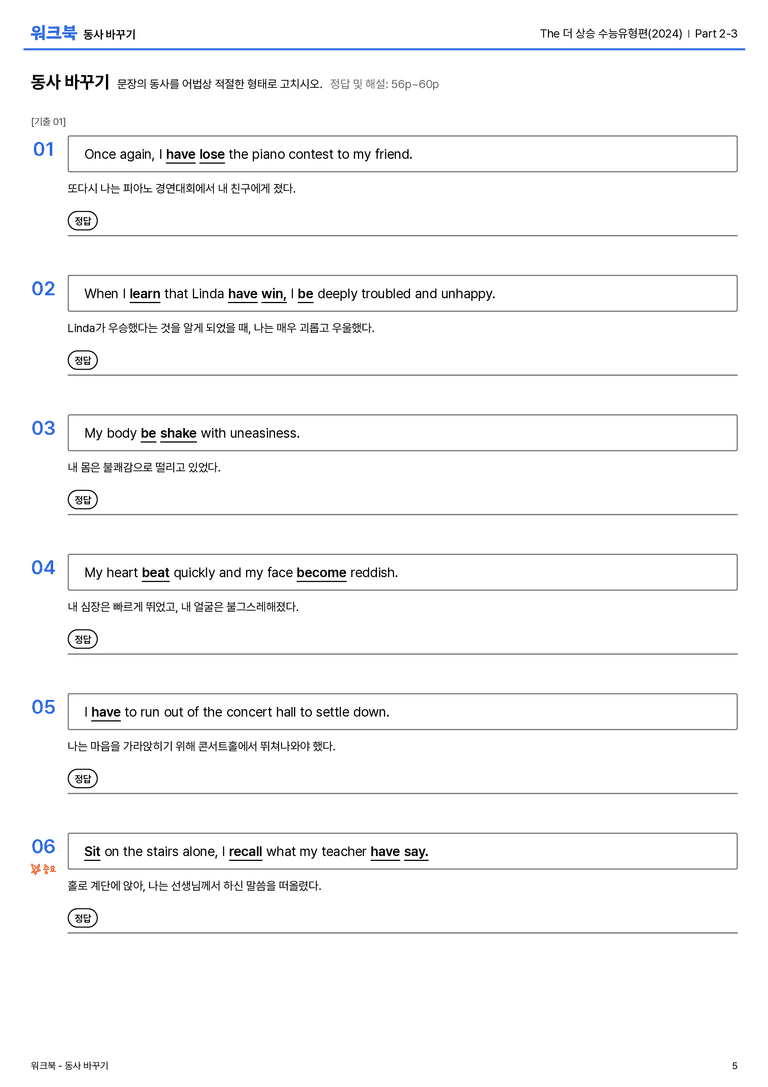This screenshot has width=768, height=1087.
Task: Click the 정답 badge under question 01
Action: tap(82, 221)
